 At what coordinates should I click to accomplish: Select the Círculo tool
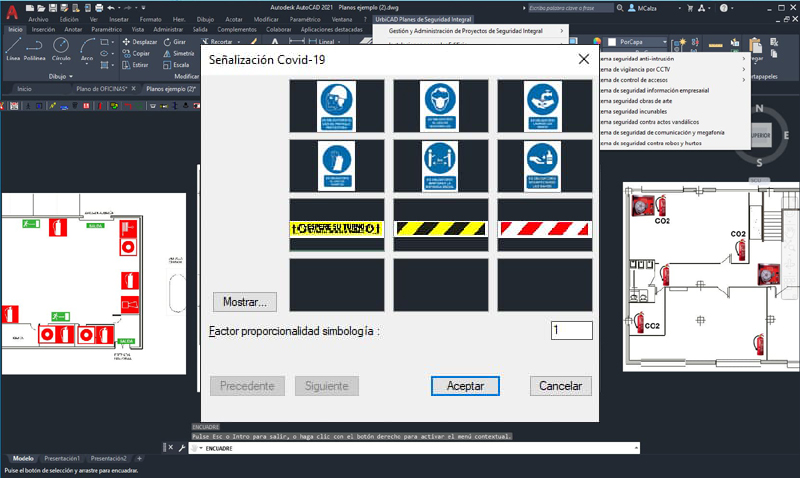(61, 49)
